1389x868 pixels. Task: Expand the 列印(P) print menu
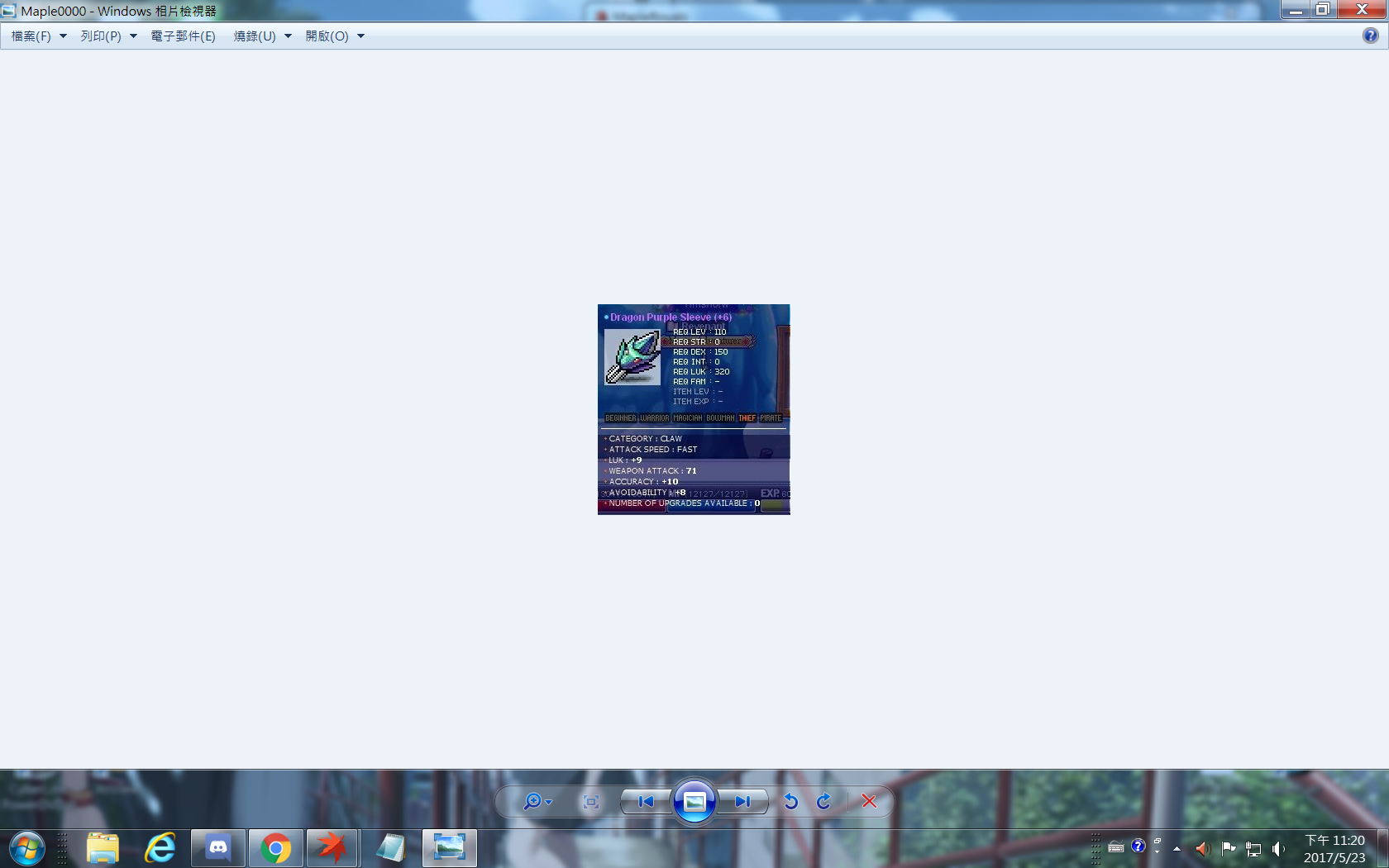point(108,36)
